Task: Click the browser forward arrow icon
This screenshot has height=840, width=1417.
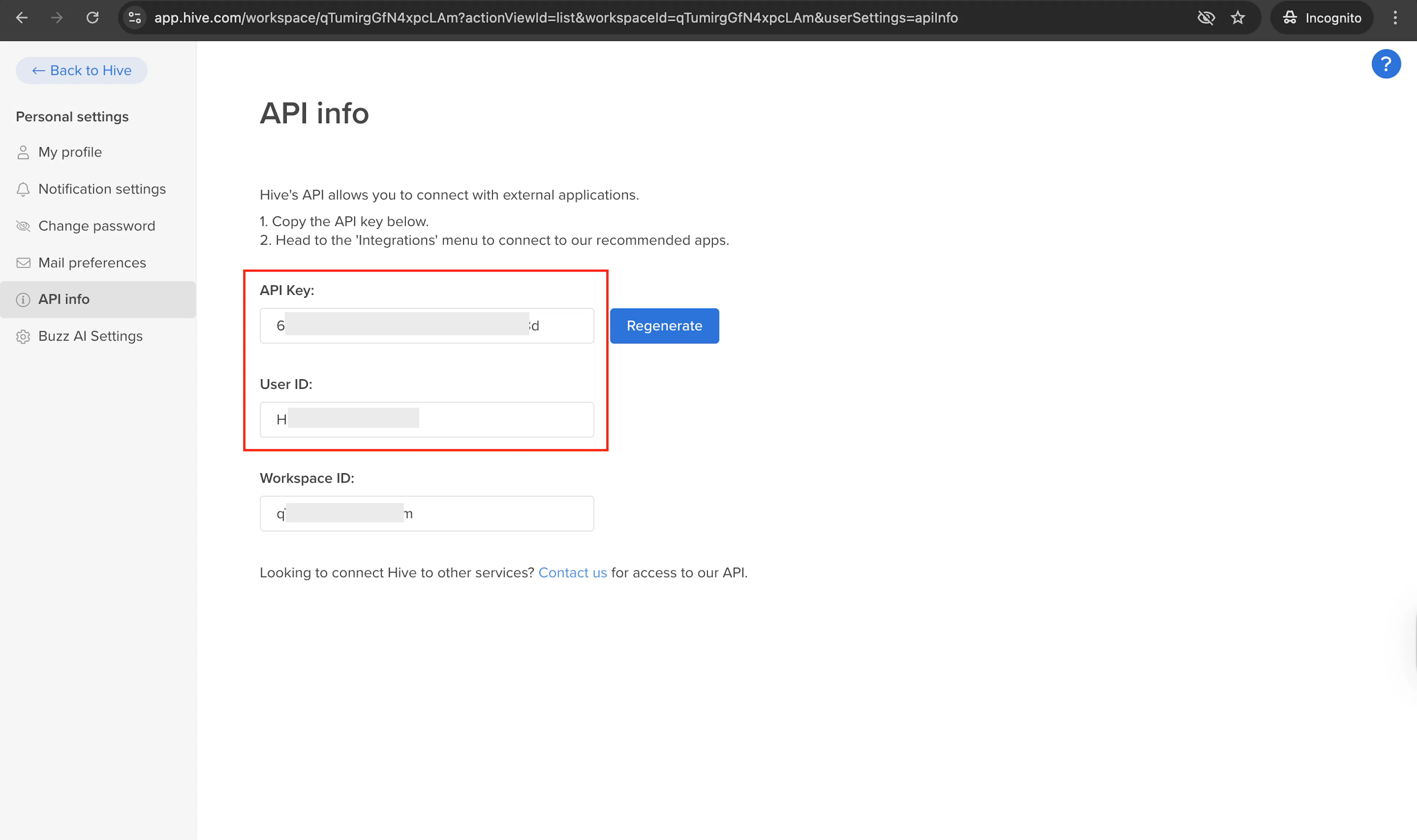Action: (x=56, y=18)
